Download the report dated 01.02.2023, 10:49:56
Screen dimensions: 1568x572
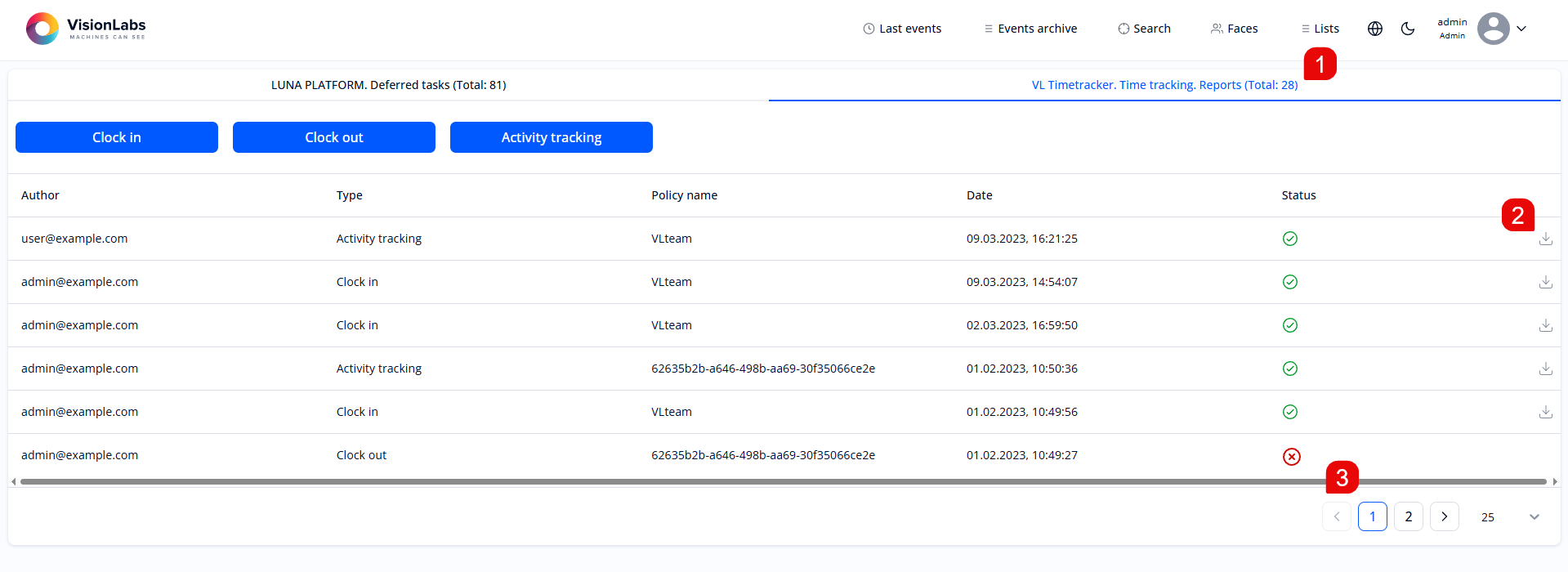1545,412
